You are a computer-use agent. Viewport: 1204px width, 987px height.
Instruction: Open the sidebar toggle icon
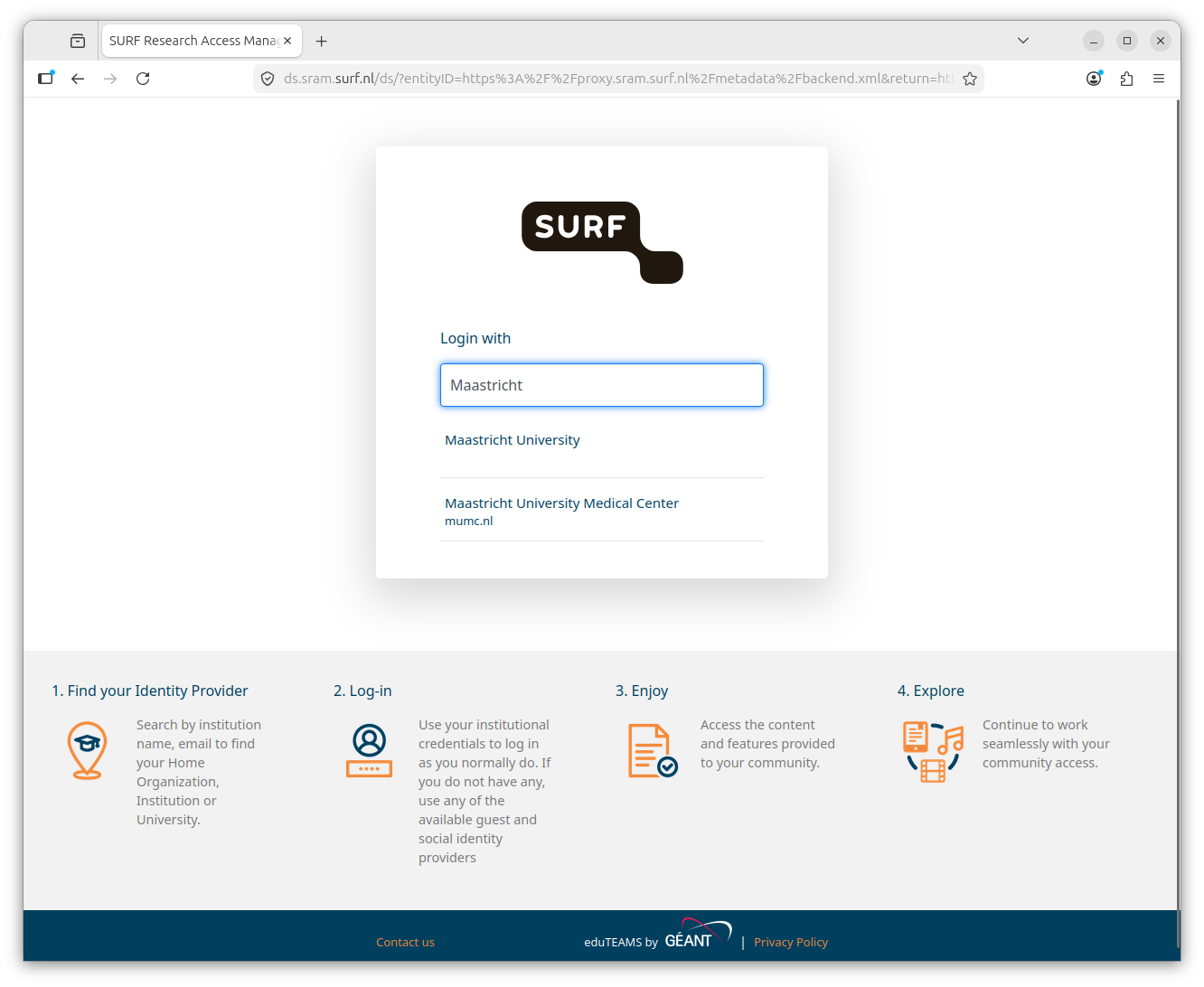pyautogui.click(x=46, y=79)
